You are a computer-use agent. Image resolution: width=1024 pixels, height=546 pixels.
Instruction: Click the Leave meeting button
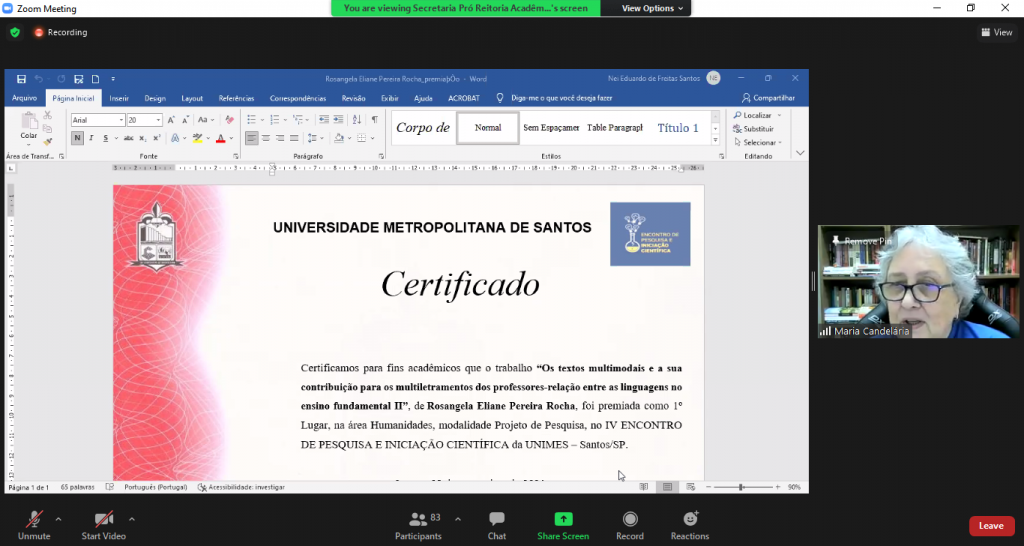point(991,526)
